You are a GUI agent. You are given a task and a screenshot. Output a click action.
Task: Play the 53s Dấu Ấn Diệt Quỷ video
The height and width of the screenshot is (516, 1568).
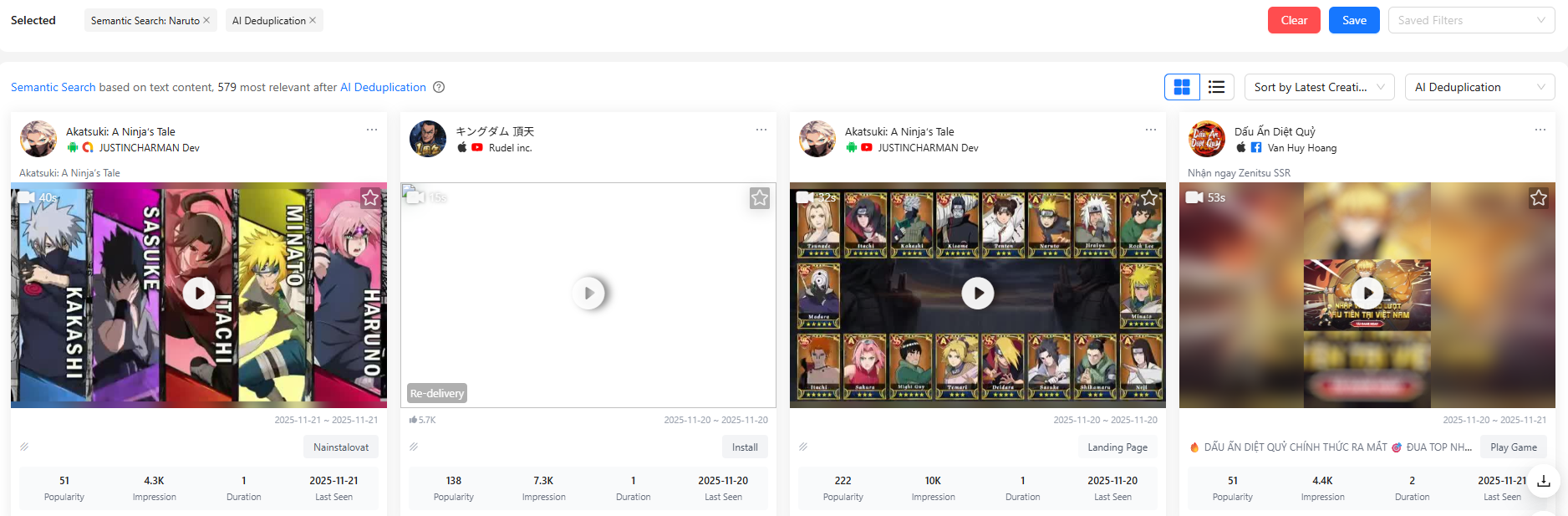click(x=1367, y=293)
